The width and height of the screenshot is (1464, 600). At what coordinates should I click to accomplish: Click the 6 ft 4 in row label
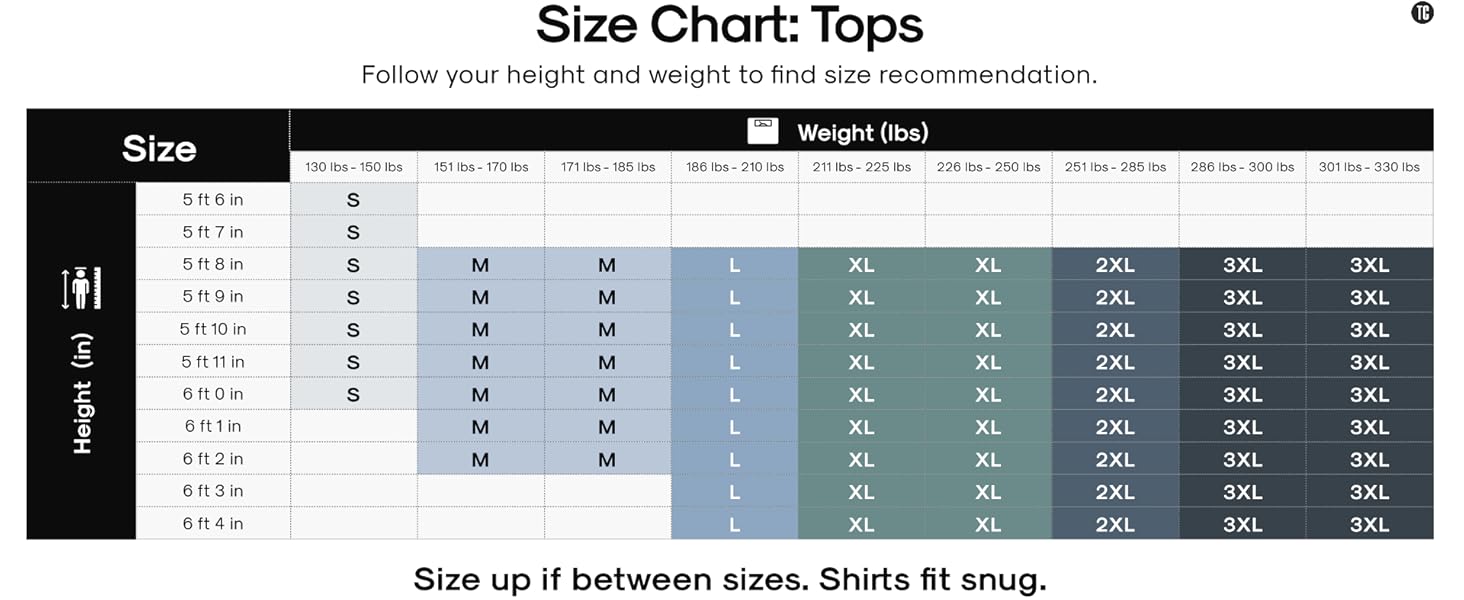(212, 523)
